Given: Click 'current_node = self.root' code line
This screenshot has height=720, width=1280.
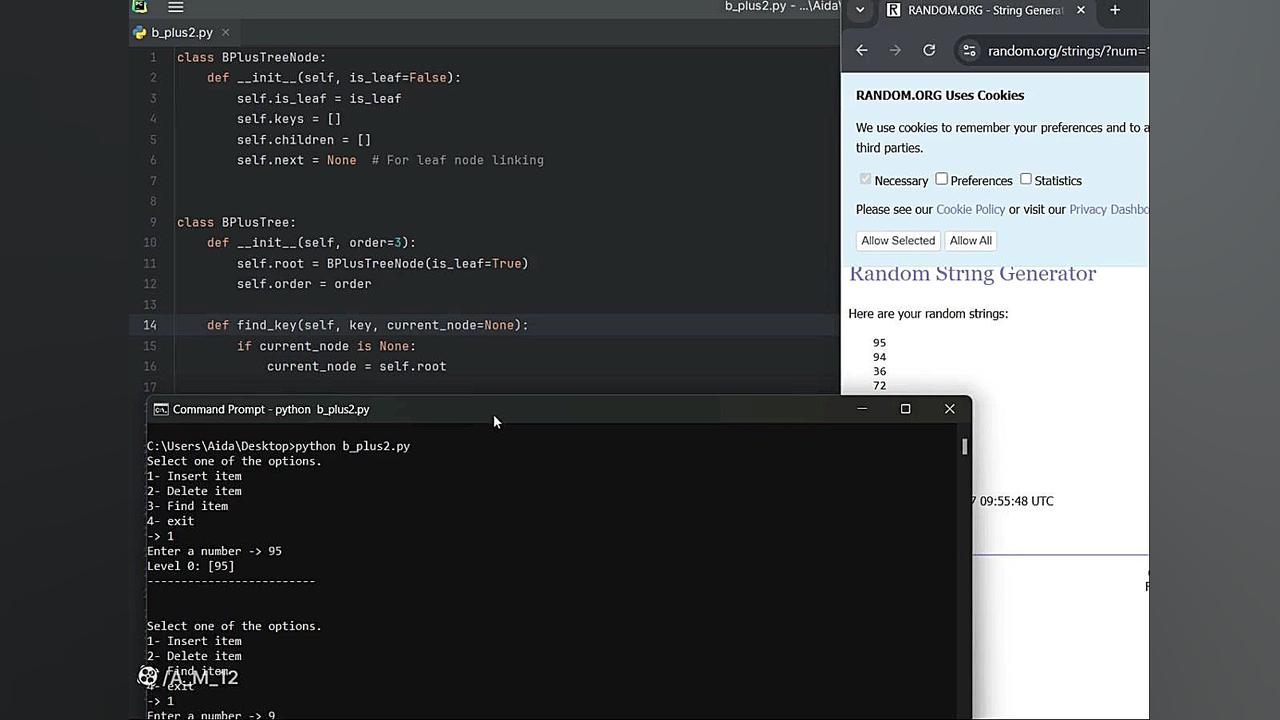Looking at the screenshot, I should tap(356, 366).
